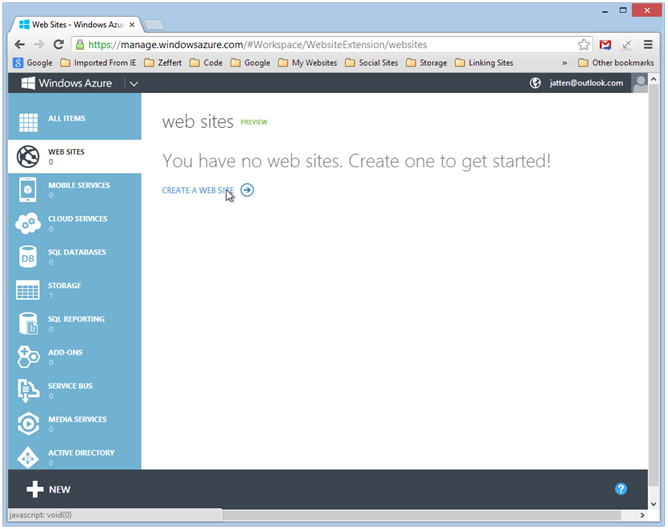Screen dimensions: 668x529
Task: Click the circled arrow beside Create a Web Site
Action: pyautogui.click(x=247, y=190)
